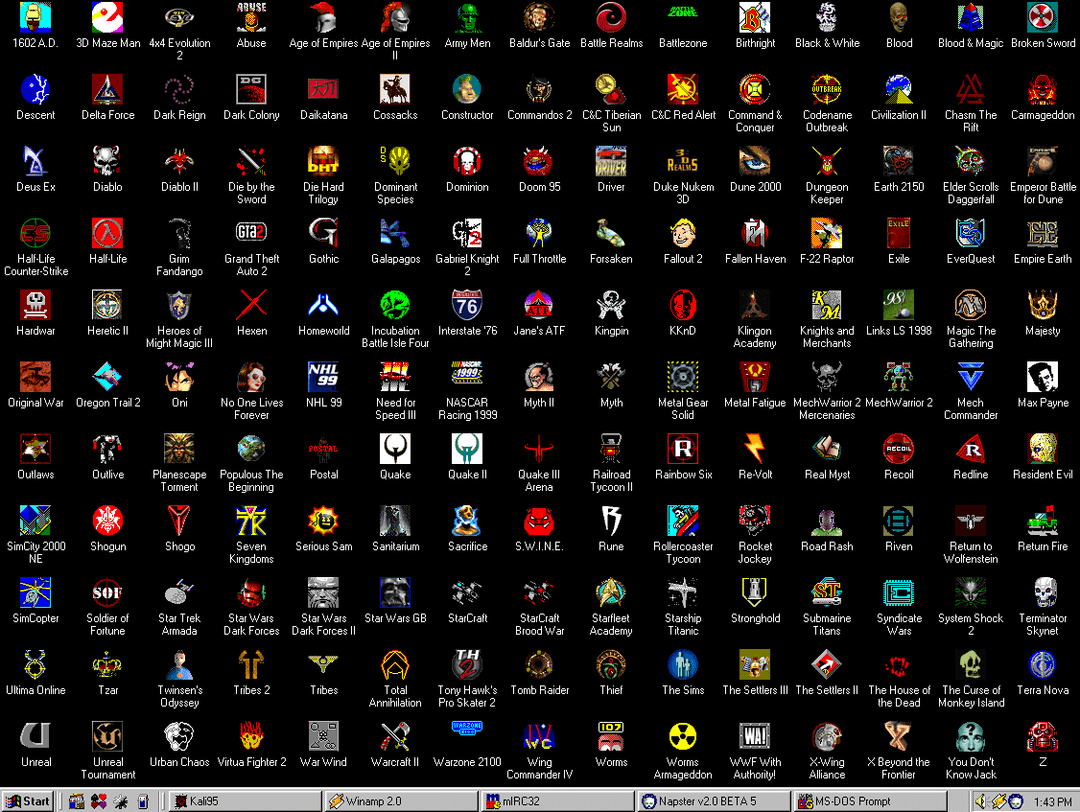Select the Resident Evil icon
This screenshot has height=812, width=1080.
(x=1042, y=448)
